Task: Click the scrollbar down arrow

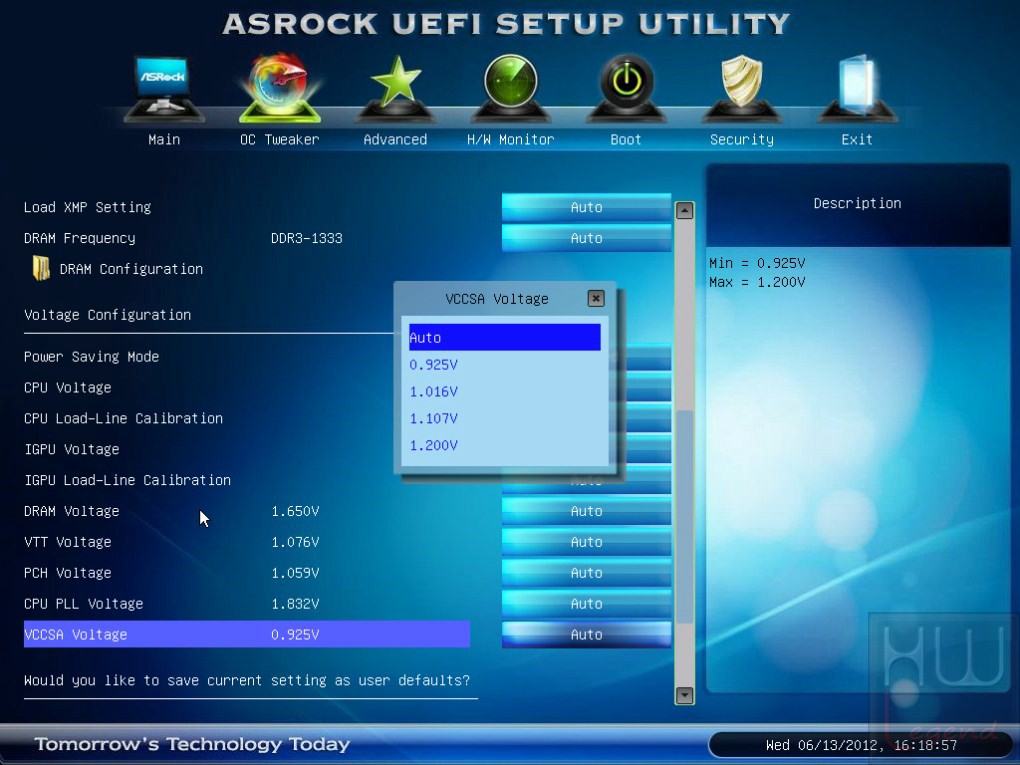Action: 684,695
